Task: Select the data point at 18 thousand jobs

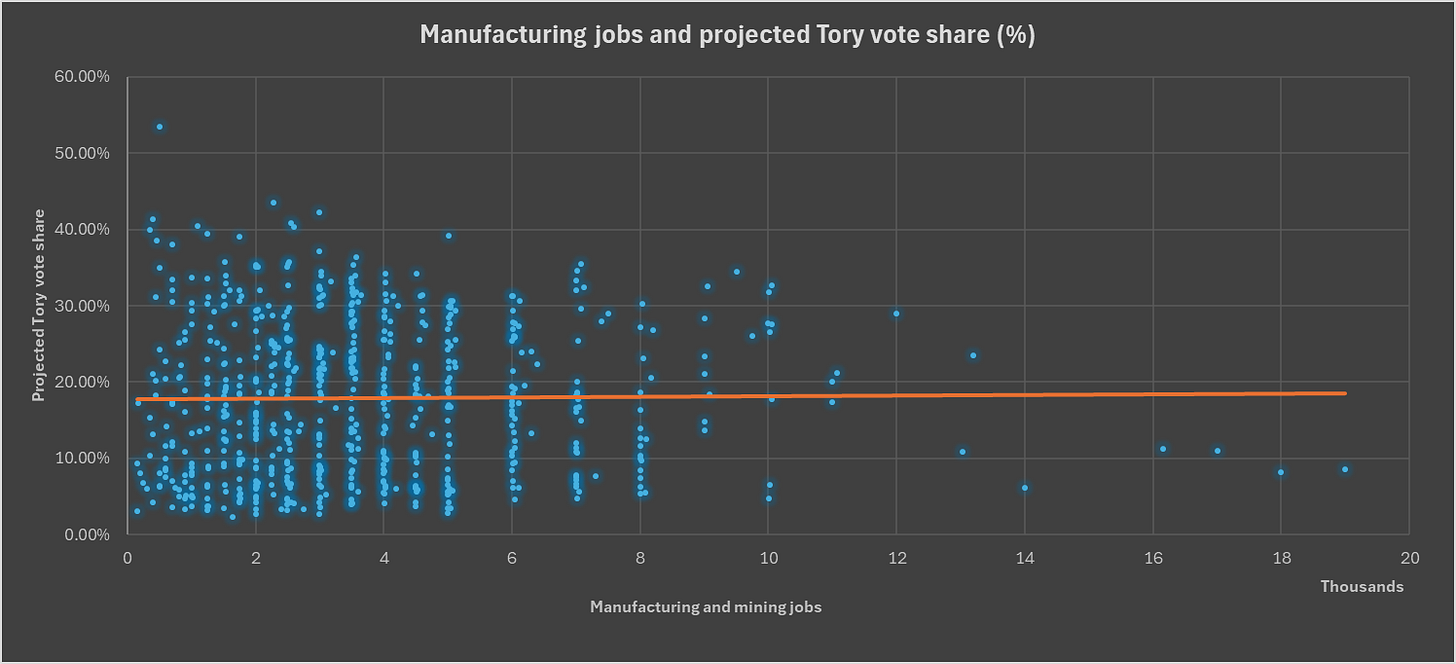Action: pos(1281,472)
